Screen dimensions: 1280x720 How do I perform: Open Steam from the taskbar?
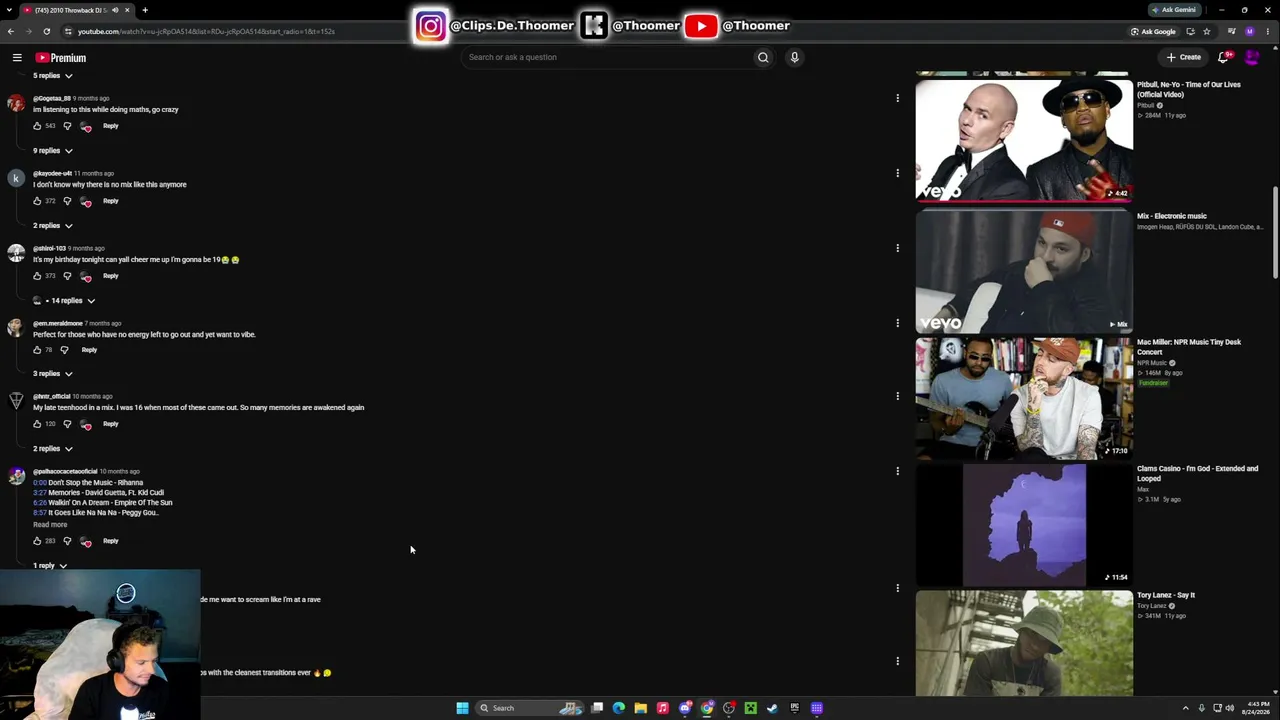pyautogui.click(x=772, y=708)
